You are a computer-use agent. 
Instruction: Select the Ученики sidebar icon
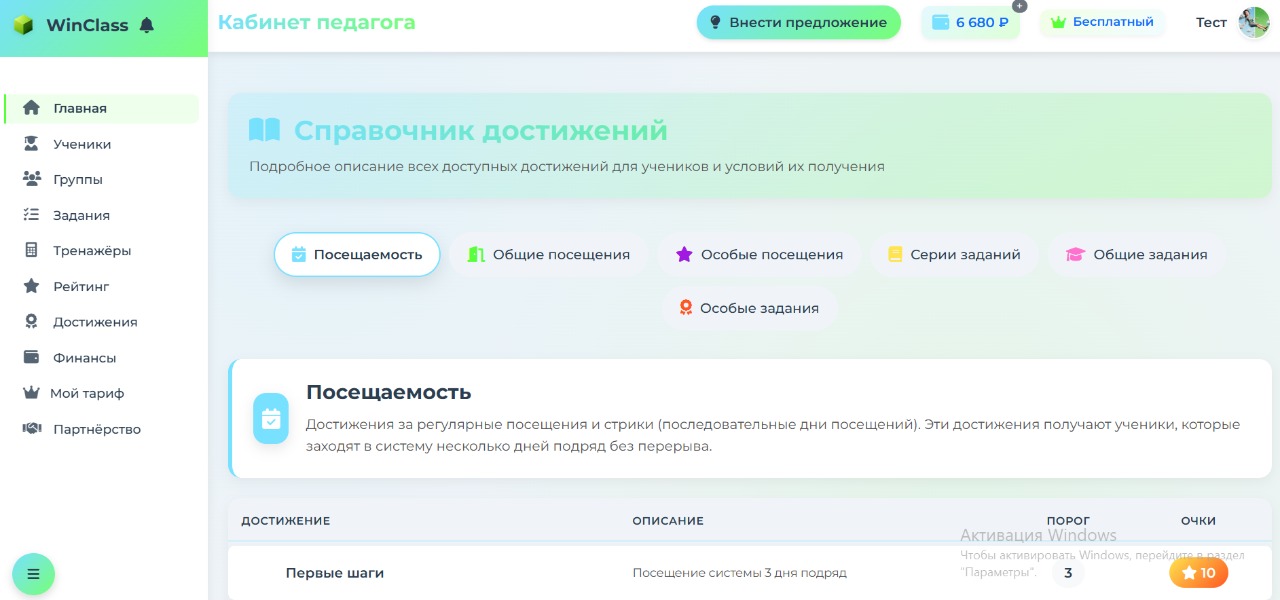pos(31,143)
